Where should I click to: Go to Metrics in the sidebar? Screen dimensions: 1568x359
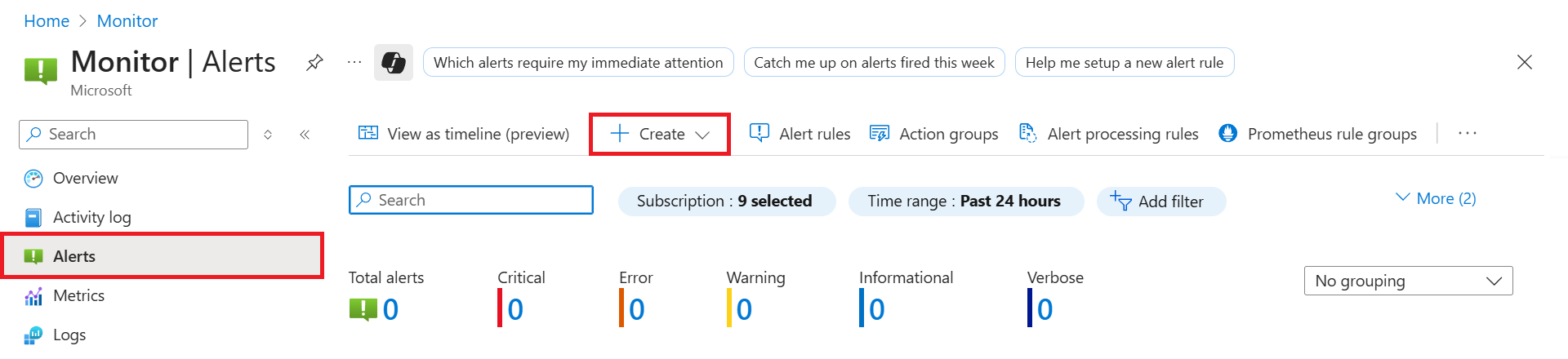[x=78, y=295]
